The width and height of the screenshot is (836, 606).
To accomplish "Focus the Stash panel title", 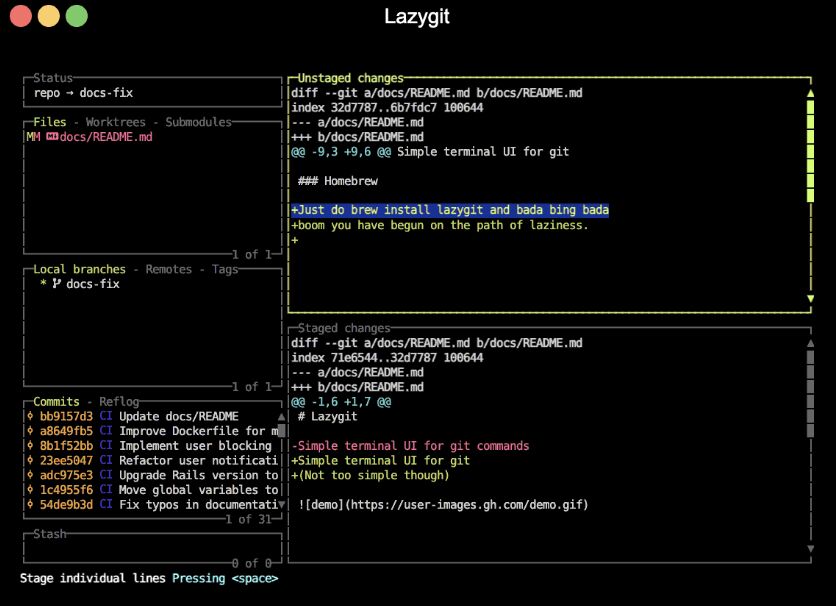I will click(x=50, y=534).
